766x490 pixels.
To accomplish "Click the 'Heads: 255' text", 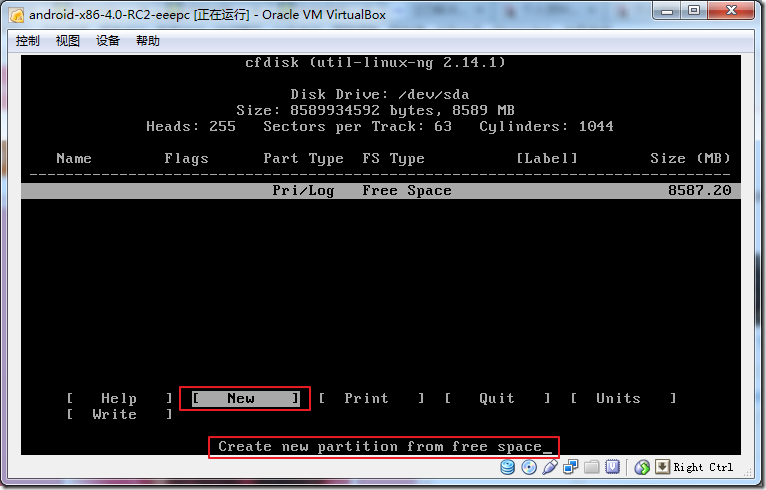I will pos(191,127).
